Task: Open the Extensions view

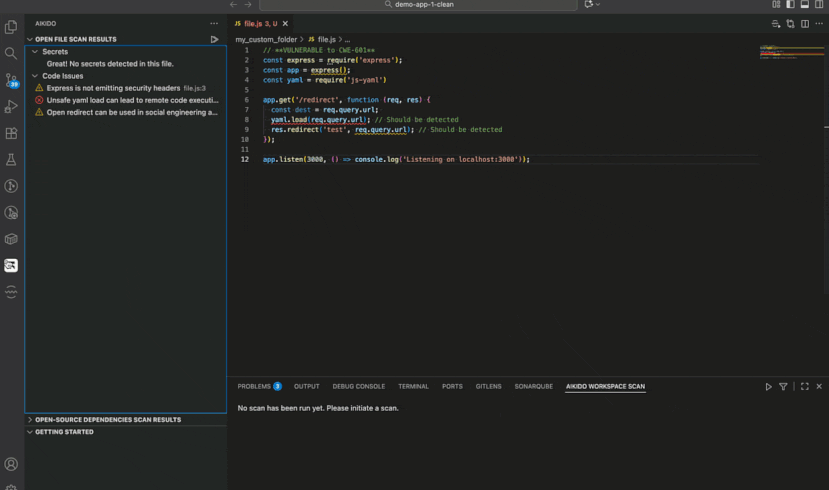Action: coord(11,133)
